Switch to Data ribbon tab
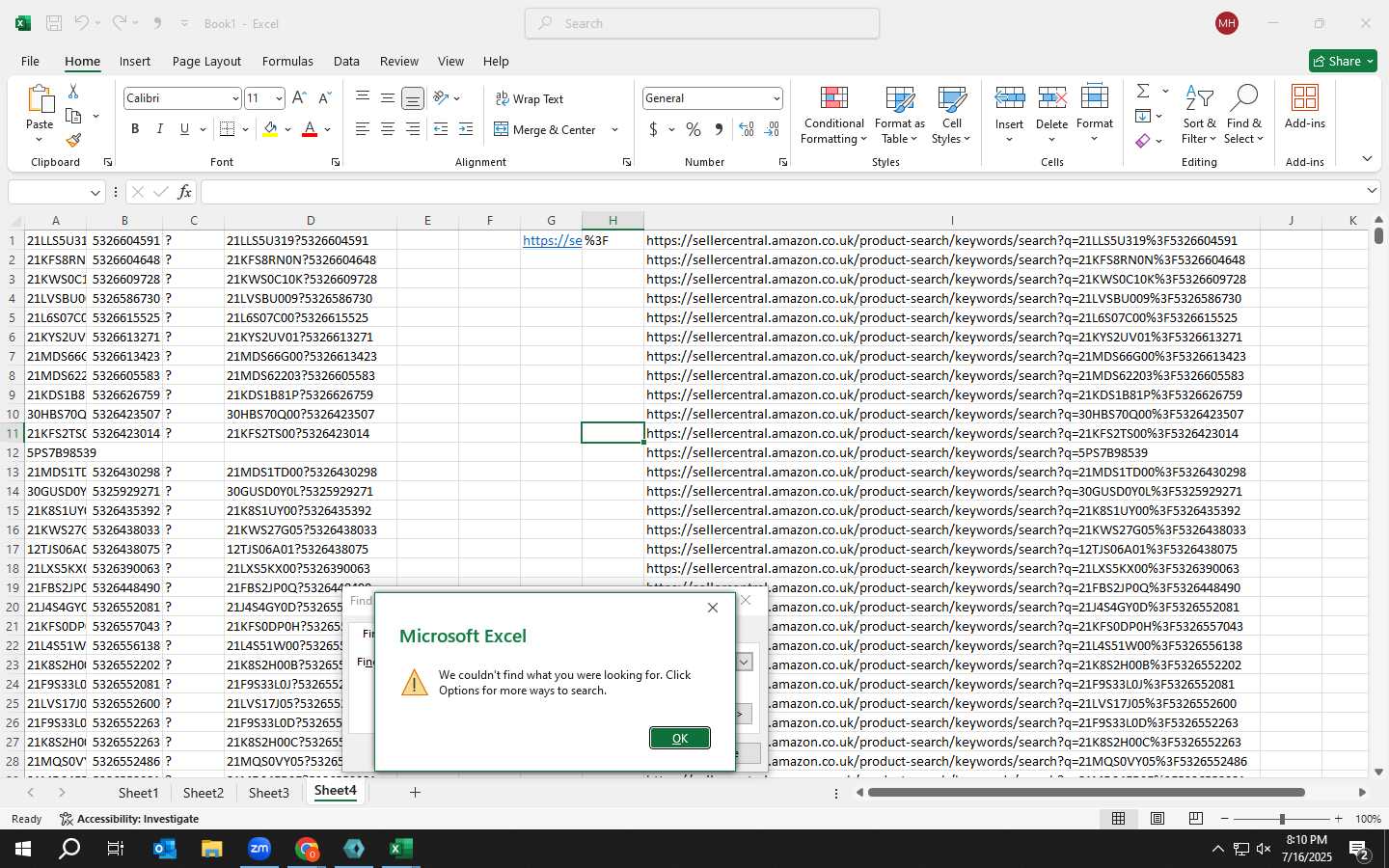This screenshot has height=868, width=1389. pos(346,61)
